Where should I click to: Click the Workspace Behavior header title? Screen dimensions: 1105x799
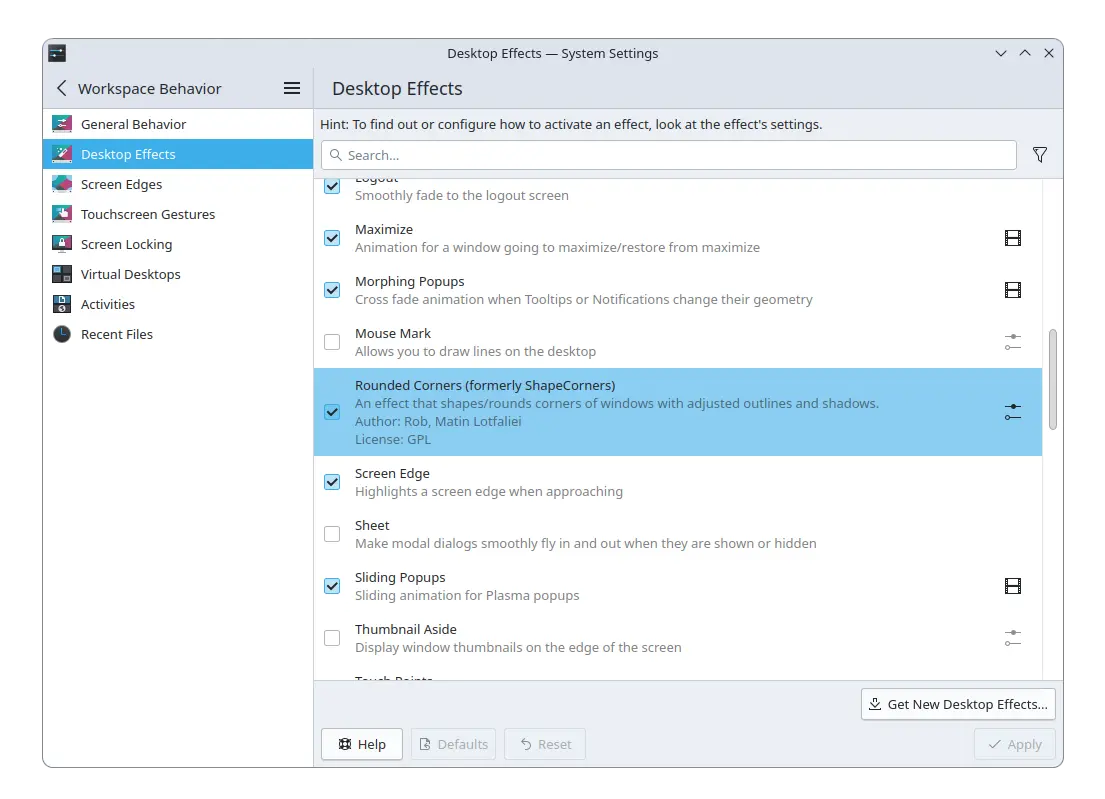pos(149,89)
